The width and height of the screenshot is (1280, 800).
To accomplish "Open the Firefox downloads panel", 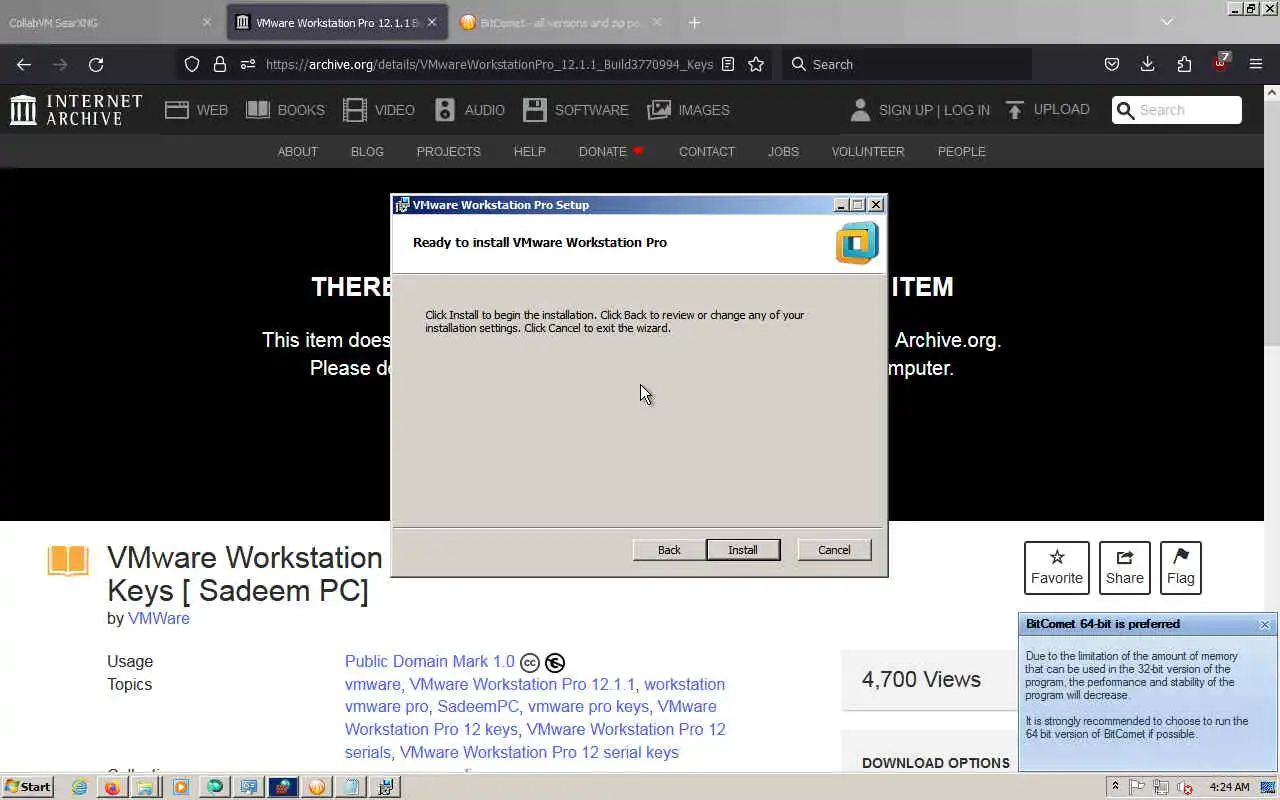I will [1147, 64].
